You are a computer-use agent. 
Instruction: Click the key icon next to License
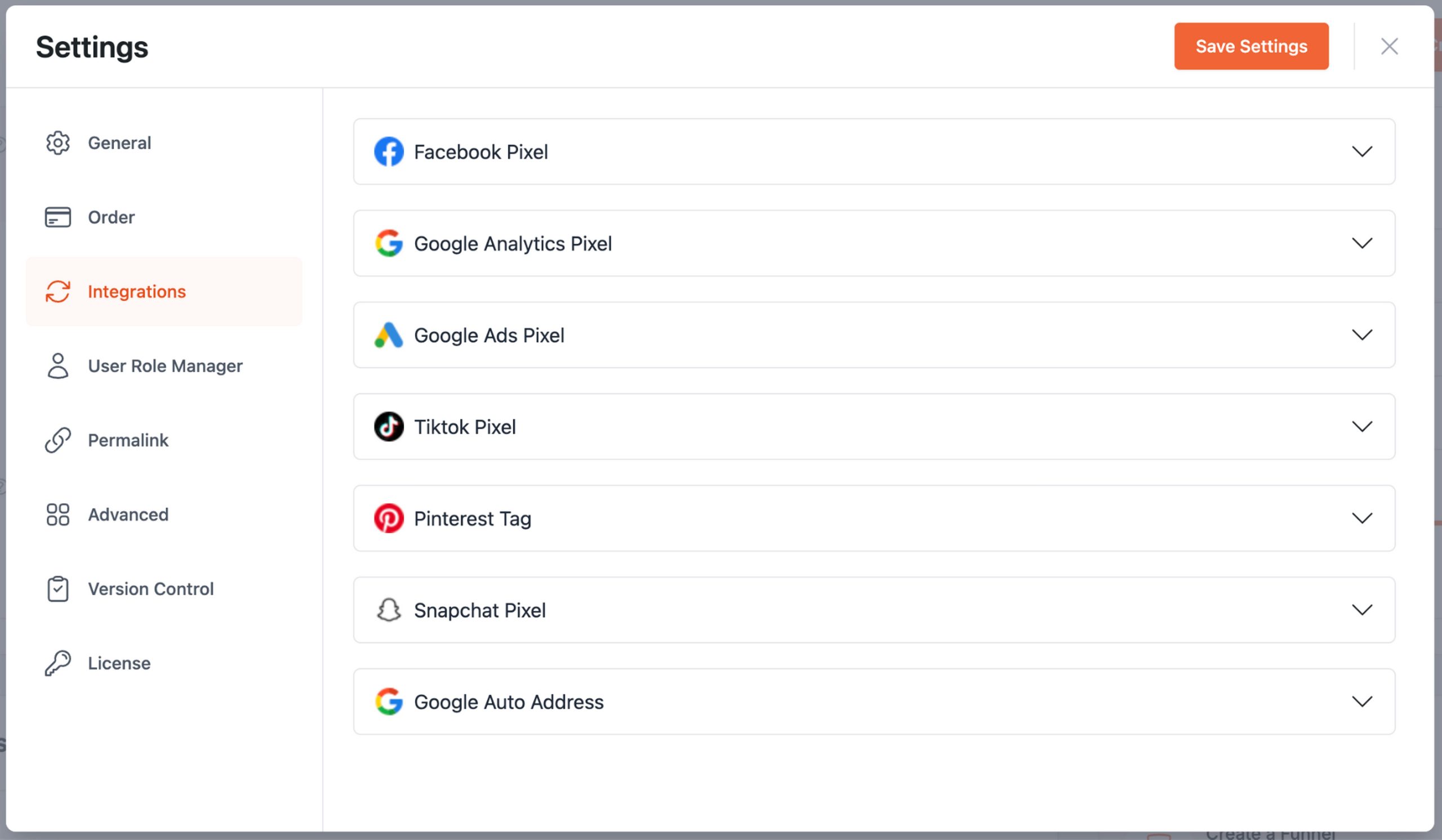57,663
